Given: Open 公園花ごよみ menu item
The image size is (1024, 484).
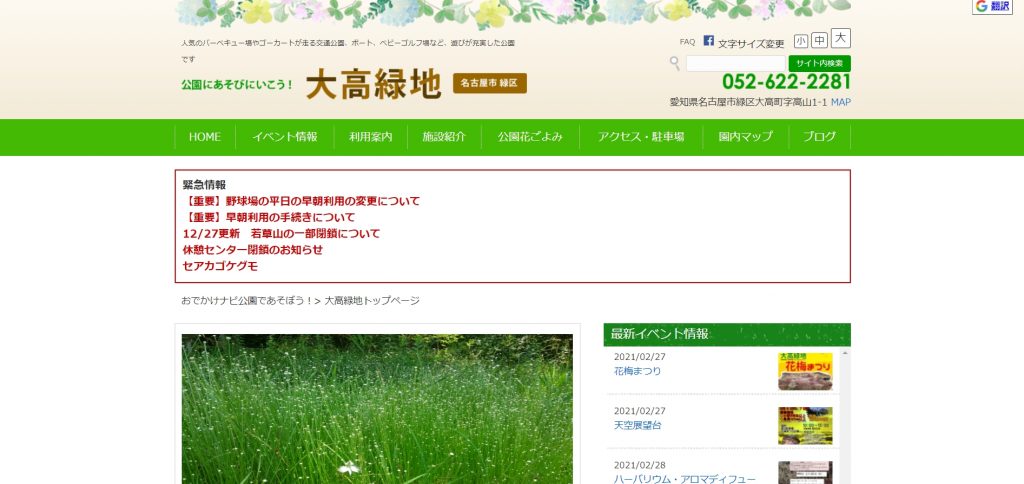Looking at the screenshot, I should coord(530,137).
